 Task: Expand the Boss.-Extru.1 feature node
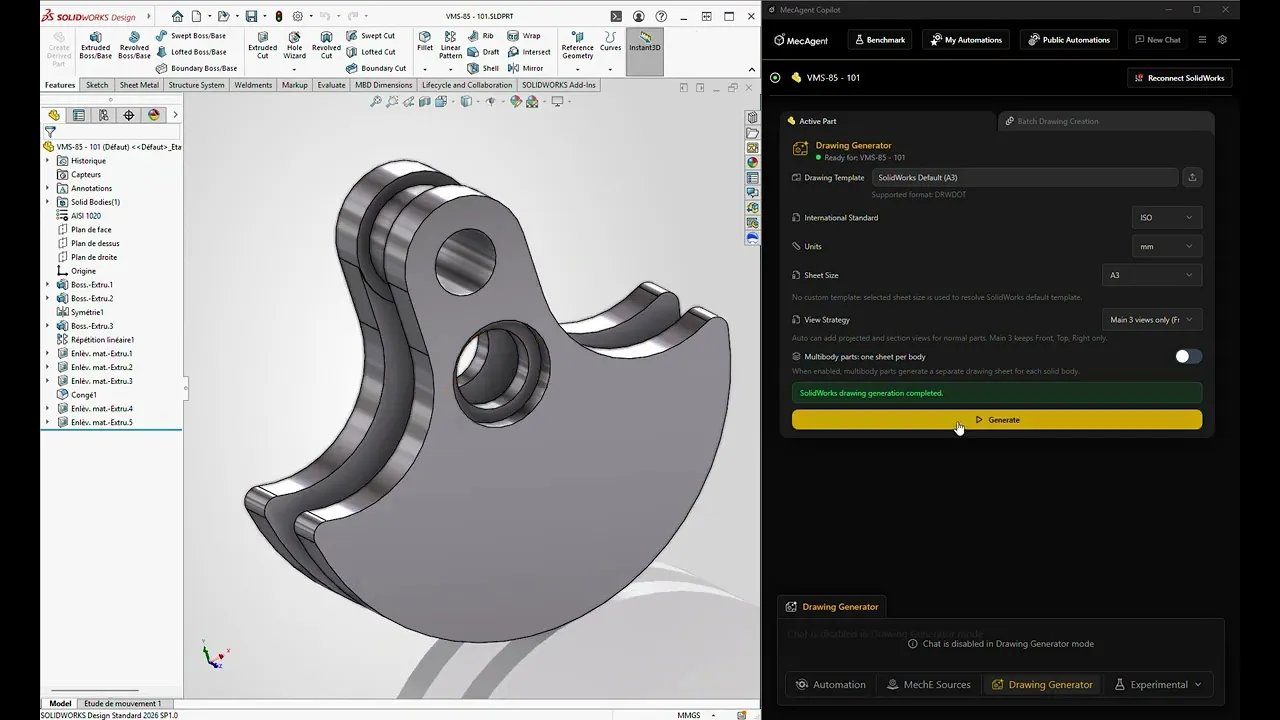(x=47, y=285)
